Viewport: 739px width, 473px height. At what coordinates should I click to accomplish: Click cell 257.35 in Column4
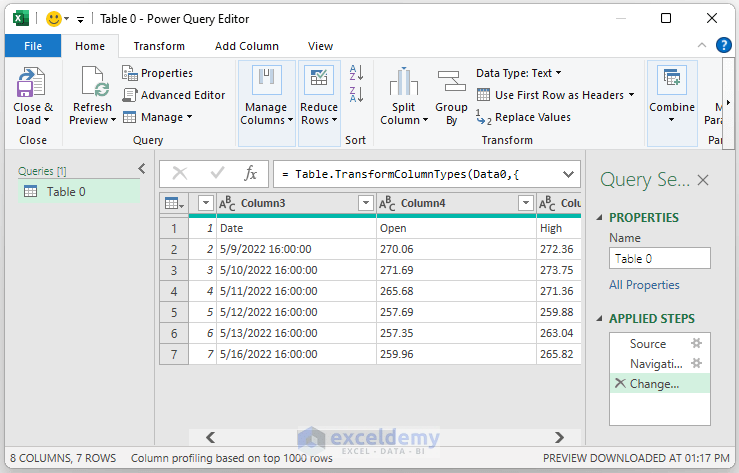456,333
